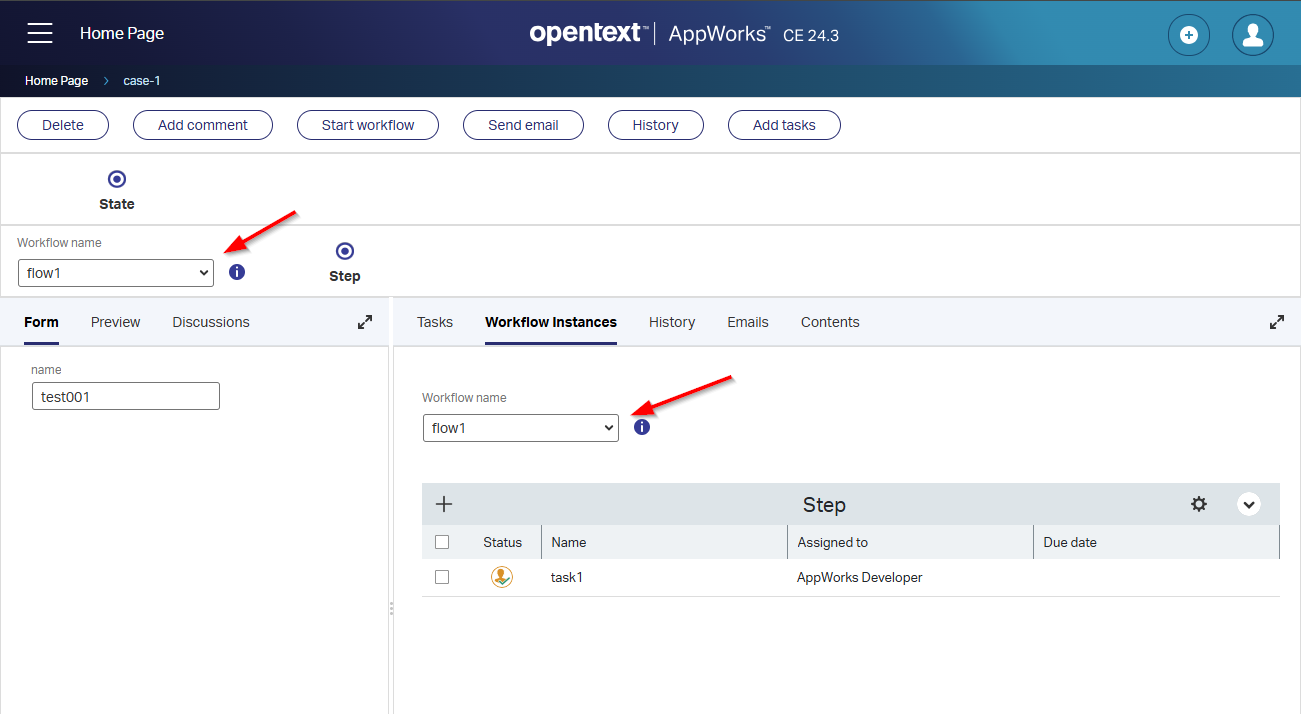The height and width of the screenshot is (714, 1301).
Task: Check the select-all checkbox in Step header
Action: (x=442, y=542)
